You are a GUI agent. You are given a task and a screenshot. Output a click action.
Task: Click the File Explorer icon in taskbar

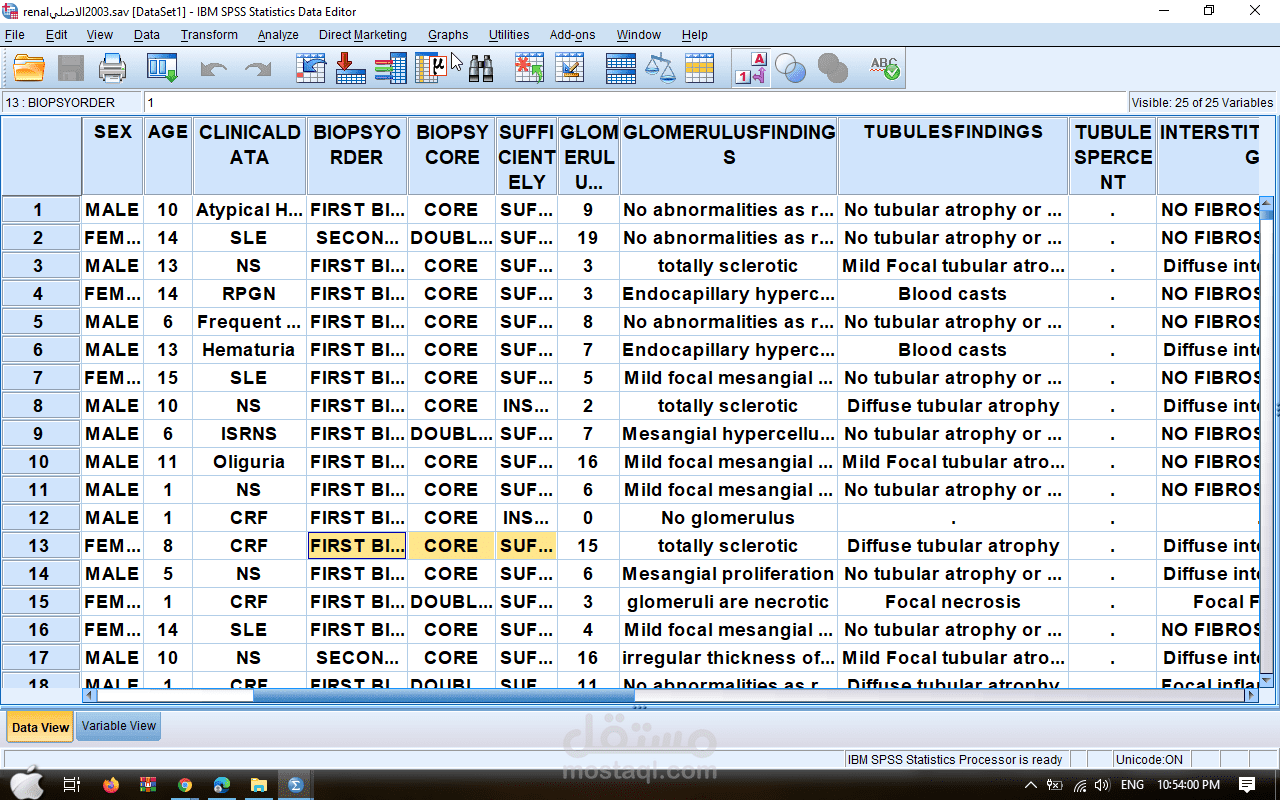(259, 785)
